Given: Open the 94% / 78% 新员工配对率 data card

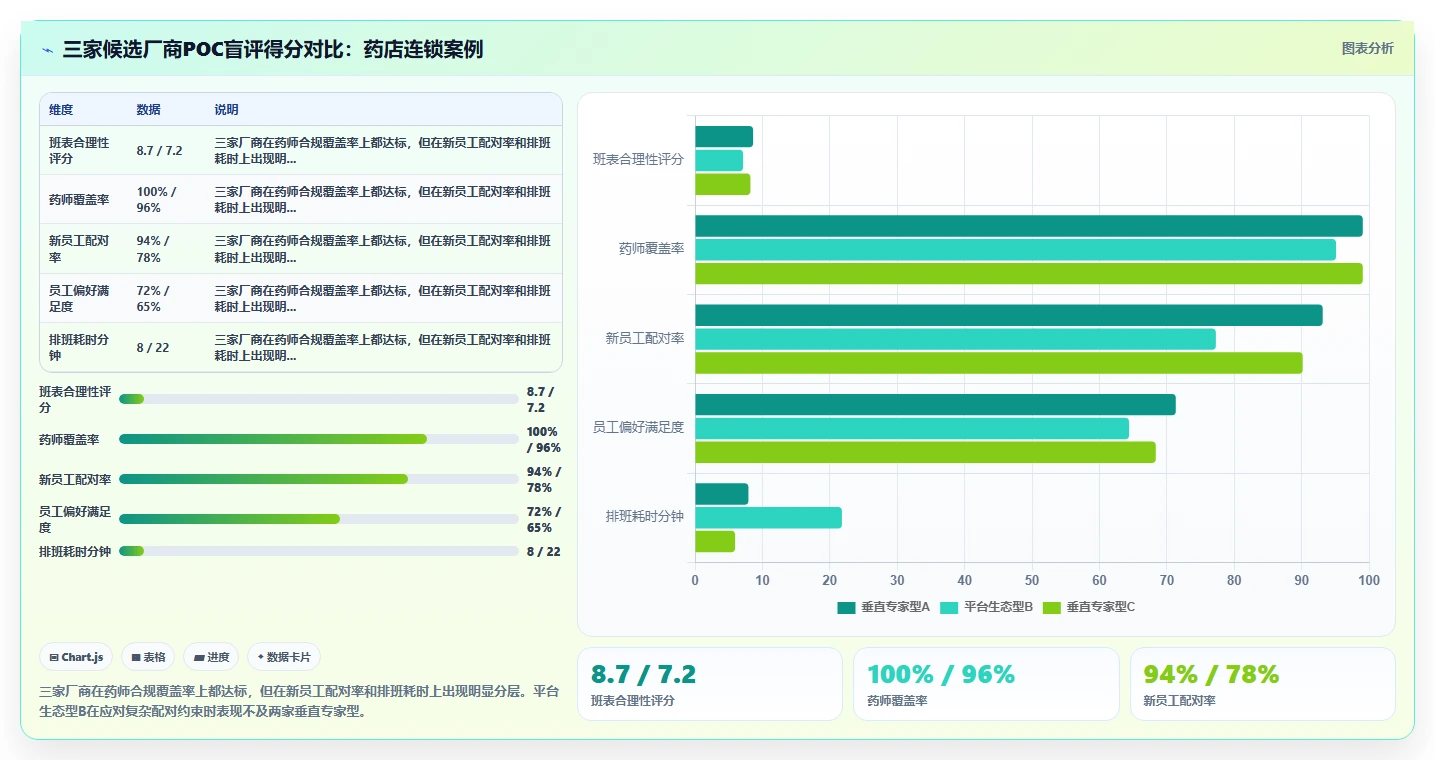Looking at the screenshot, I should tap(1263, 684).
